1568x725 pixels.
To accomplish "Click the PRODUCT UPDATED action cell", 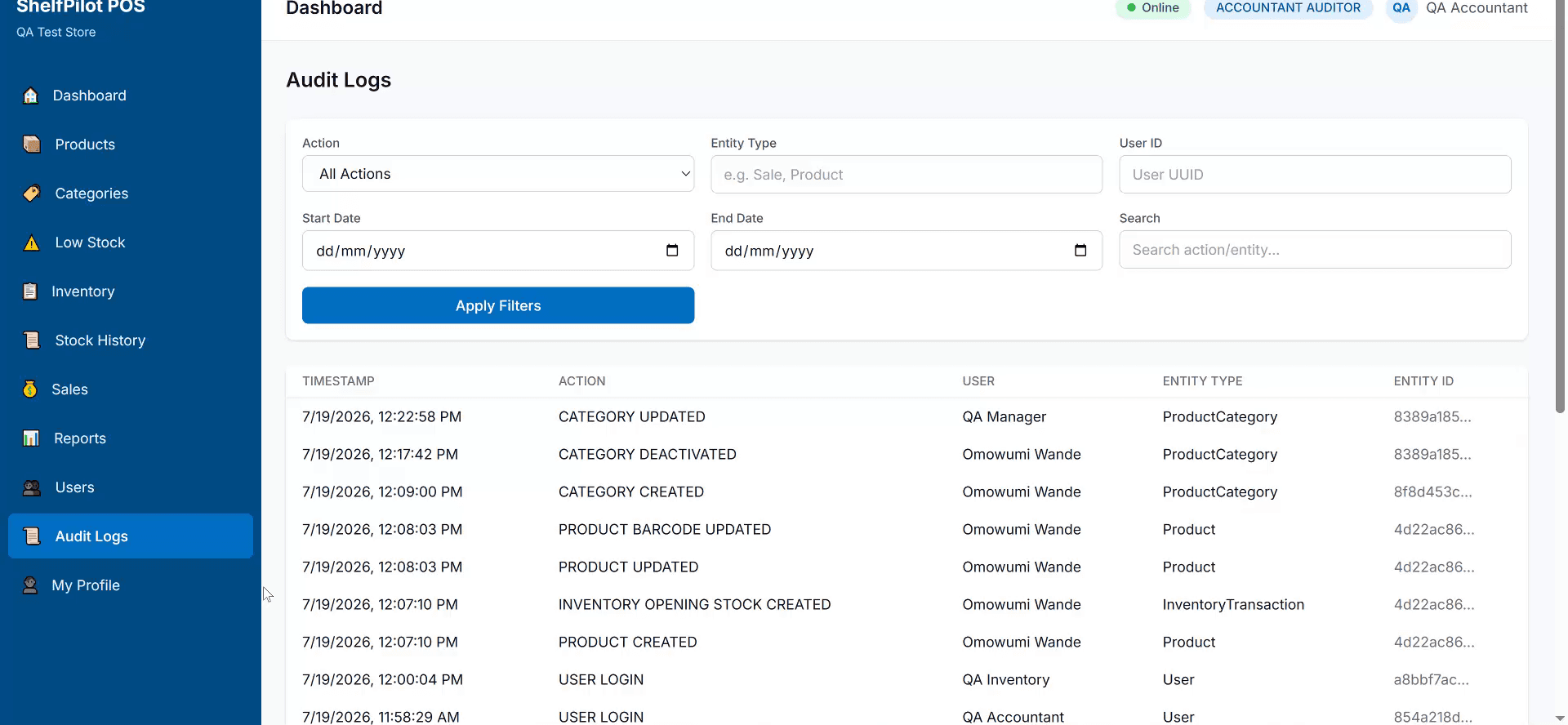I will pos(629,567).
